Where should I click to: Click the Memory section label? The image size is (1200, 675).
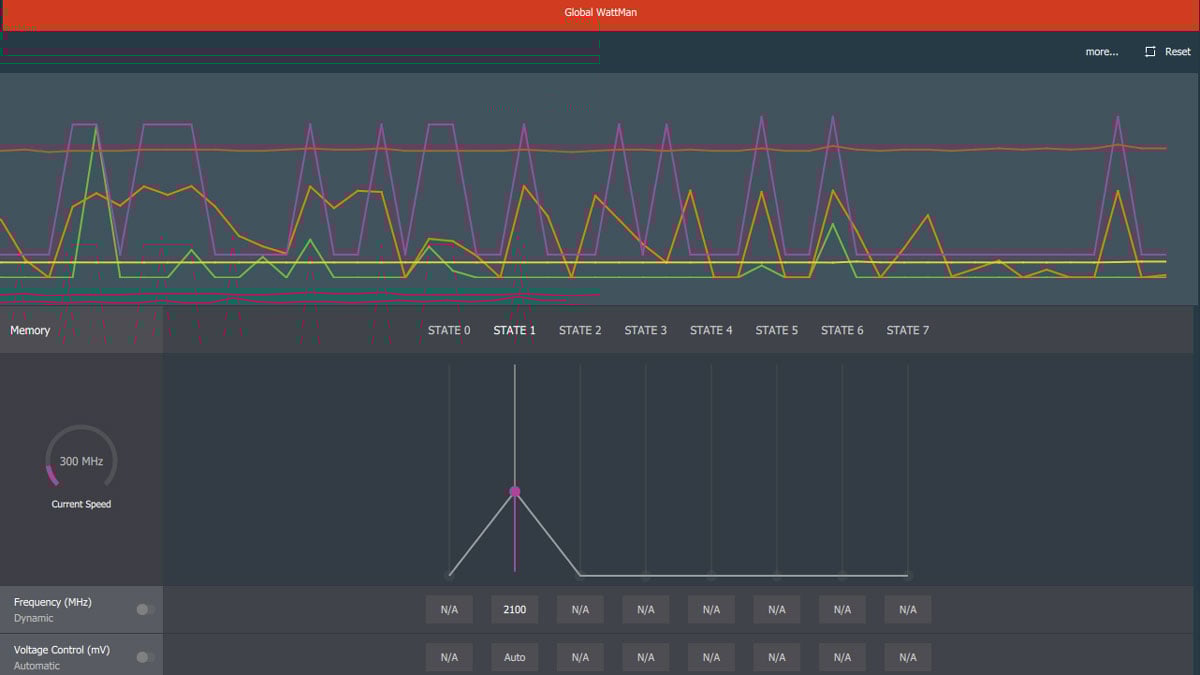coord(30,330)
